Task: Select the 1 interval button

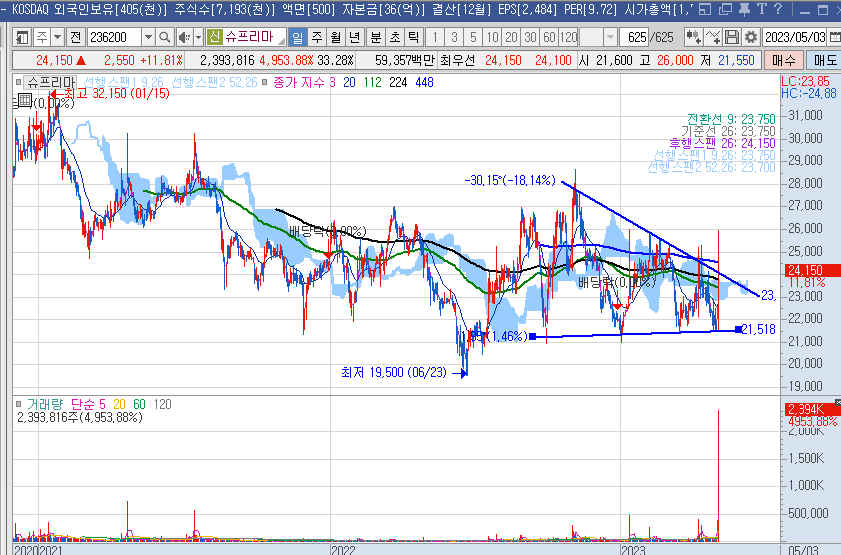Action: tap(435, 38)
